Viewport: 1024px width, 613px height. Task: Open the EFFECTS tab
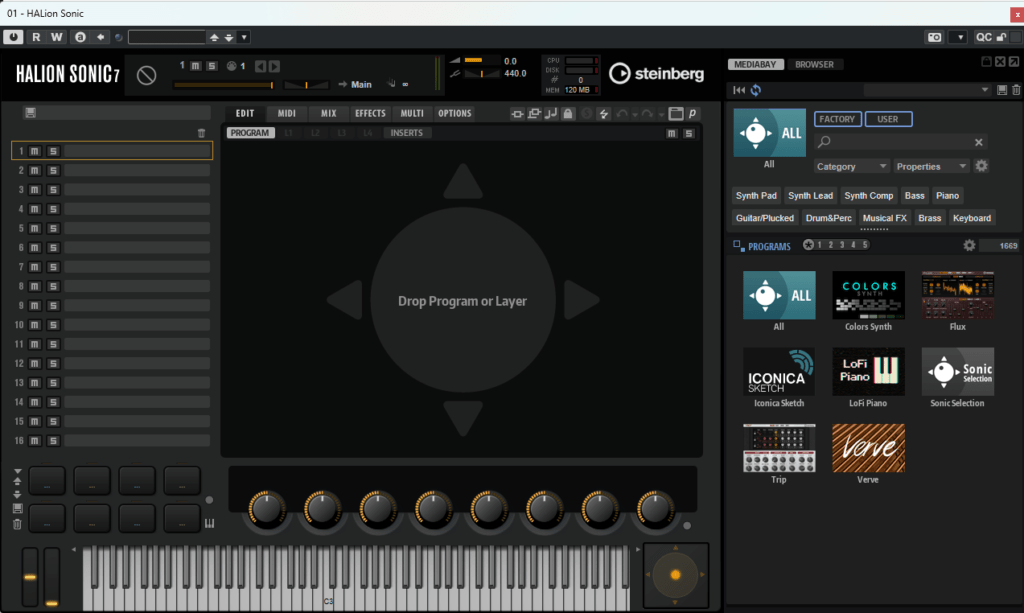(x=370, y=114)
